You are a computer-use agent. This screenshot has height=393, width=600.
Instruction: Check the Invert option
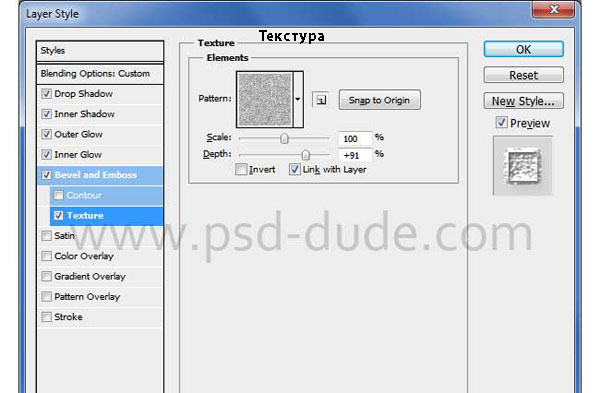(x=241, y=169)
